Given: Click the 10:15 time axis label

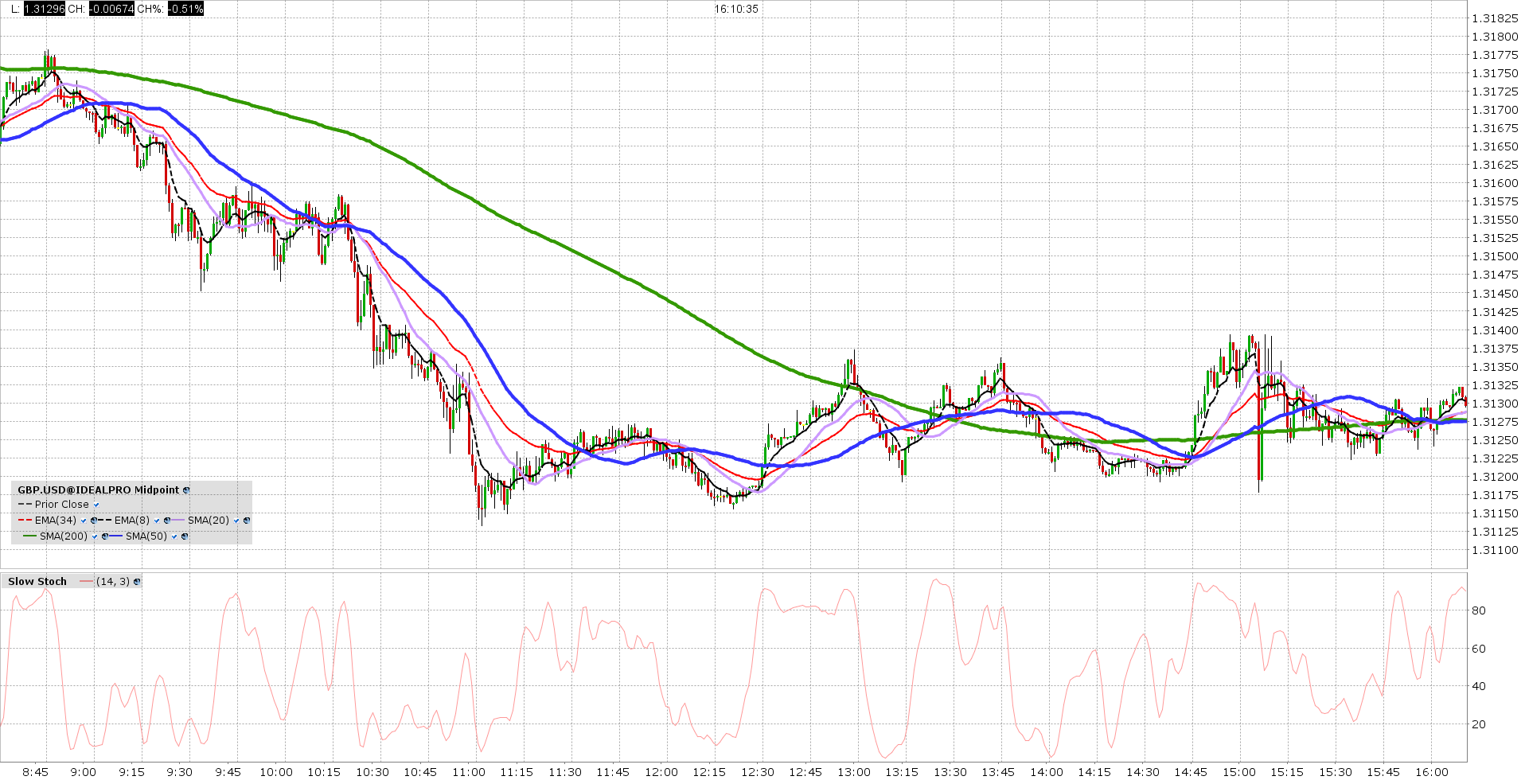Looking at the screenshot, I should [x=324, y=772].
